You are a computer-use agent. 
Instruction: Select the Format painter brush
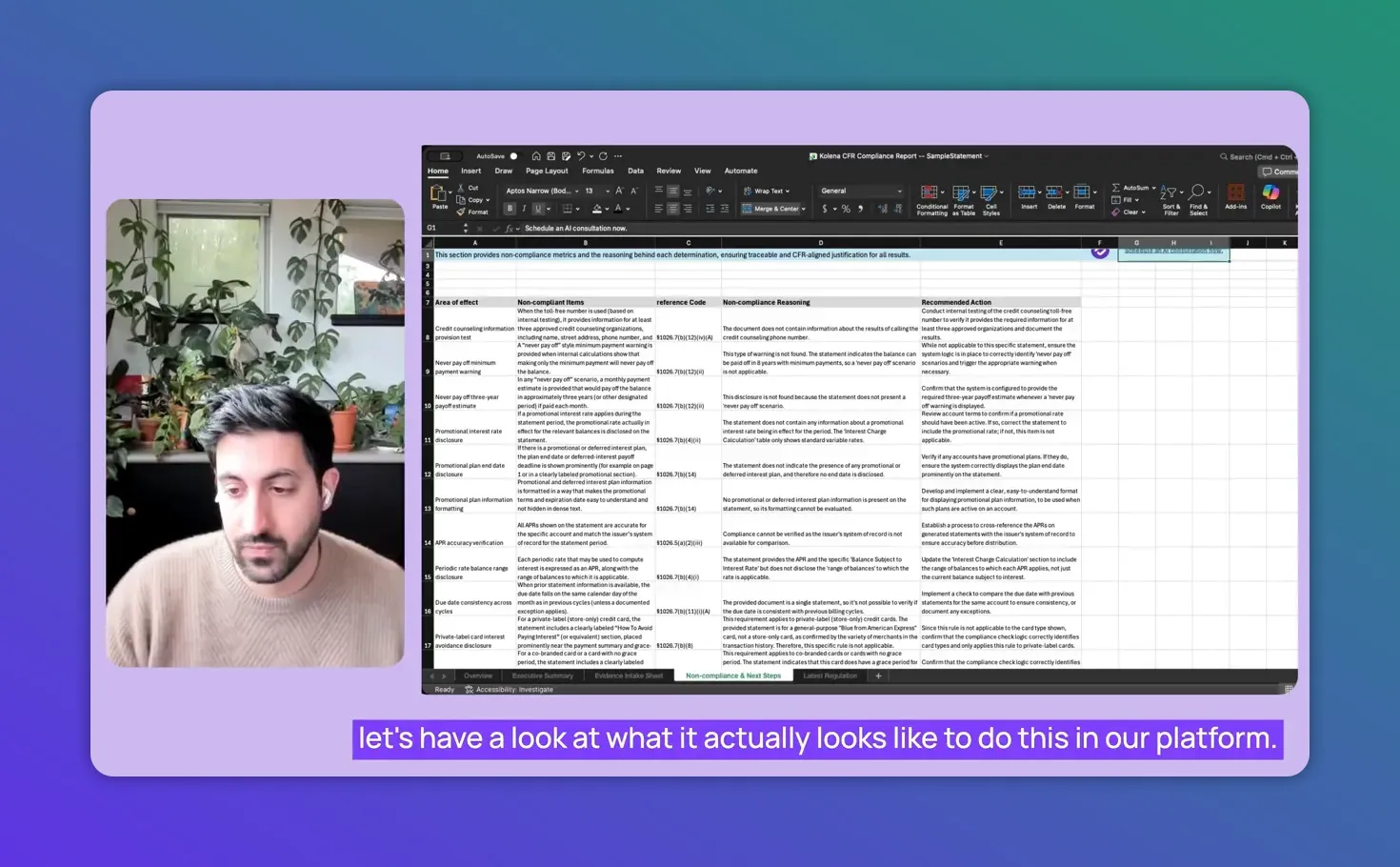(x=471, y=212)
